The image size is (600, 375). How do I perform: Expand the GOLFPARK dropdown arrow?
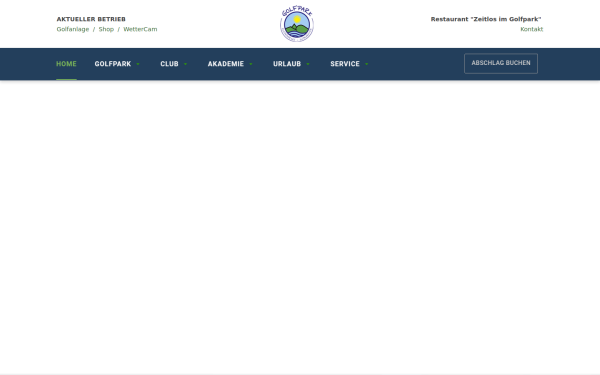click(x=138, y=64)
